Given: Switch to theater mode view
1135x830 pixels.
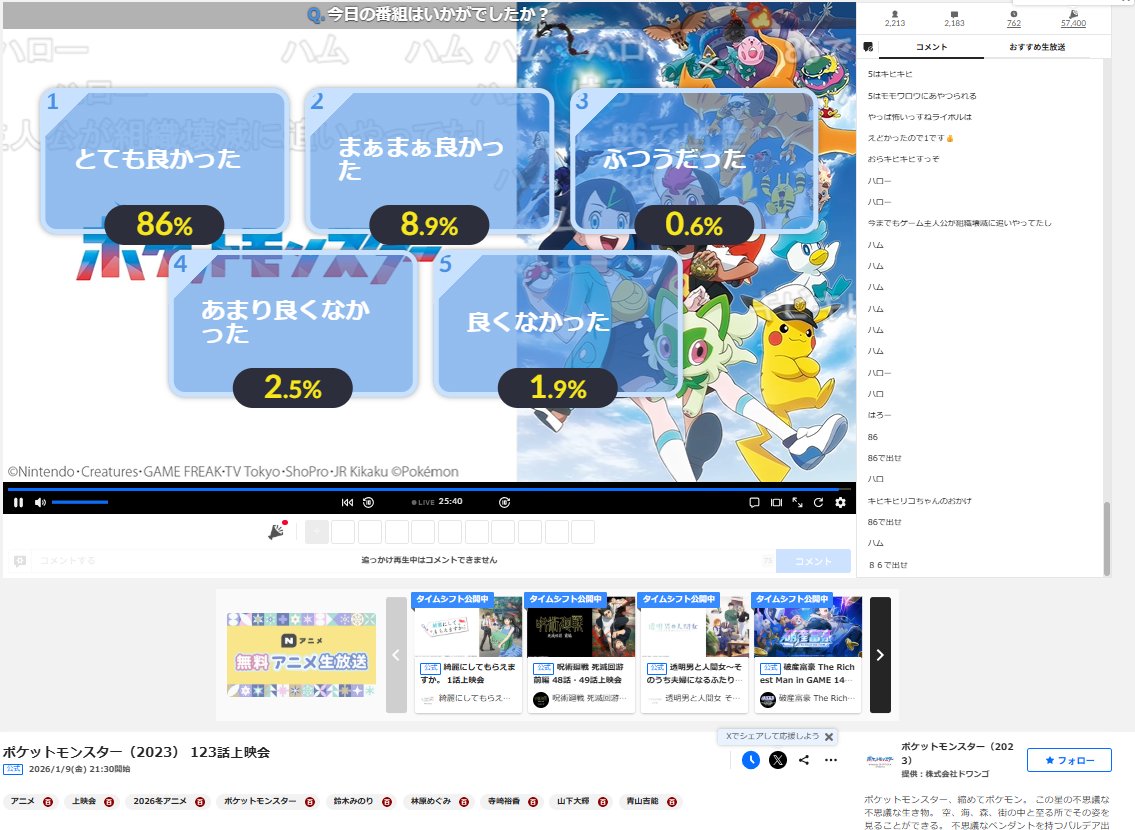Looking at the screenshot, I should [x=776, y=502].
